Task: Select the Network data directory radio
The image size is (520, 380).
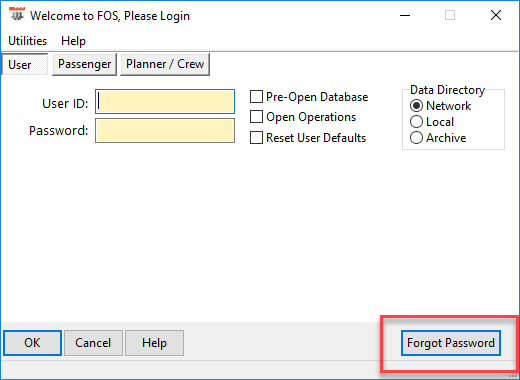Action: tap(416, 106)
